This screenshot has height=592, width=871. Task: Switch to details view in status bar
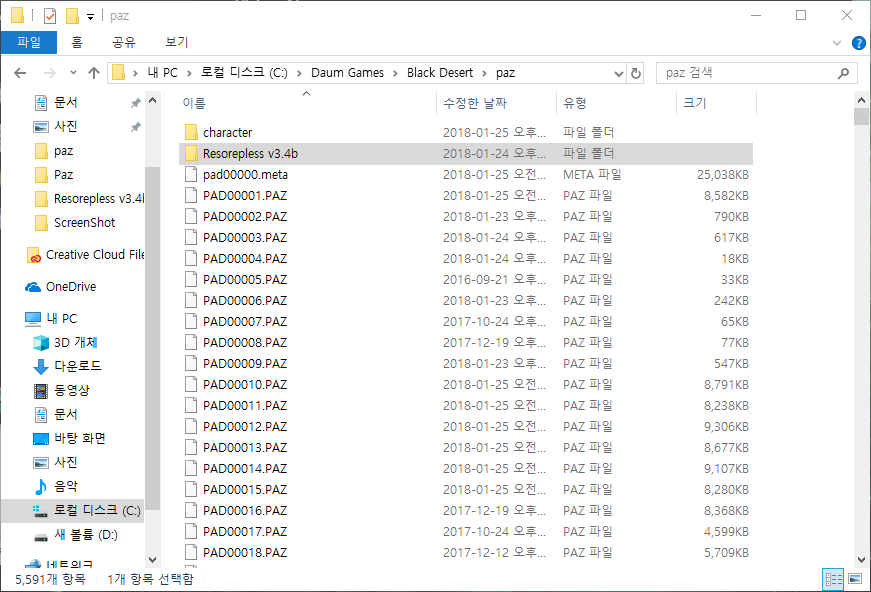click(833, 579)
